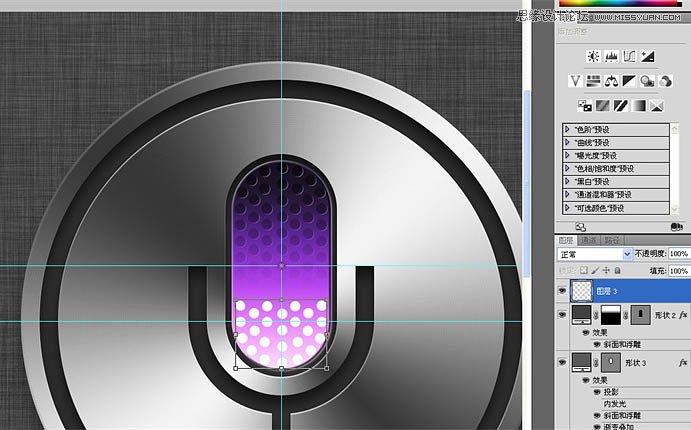Click the presets list scroll-up arrow

[x=674, y=128]
